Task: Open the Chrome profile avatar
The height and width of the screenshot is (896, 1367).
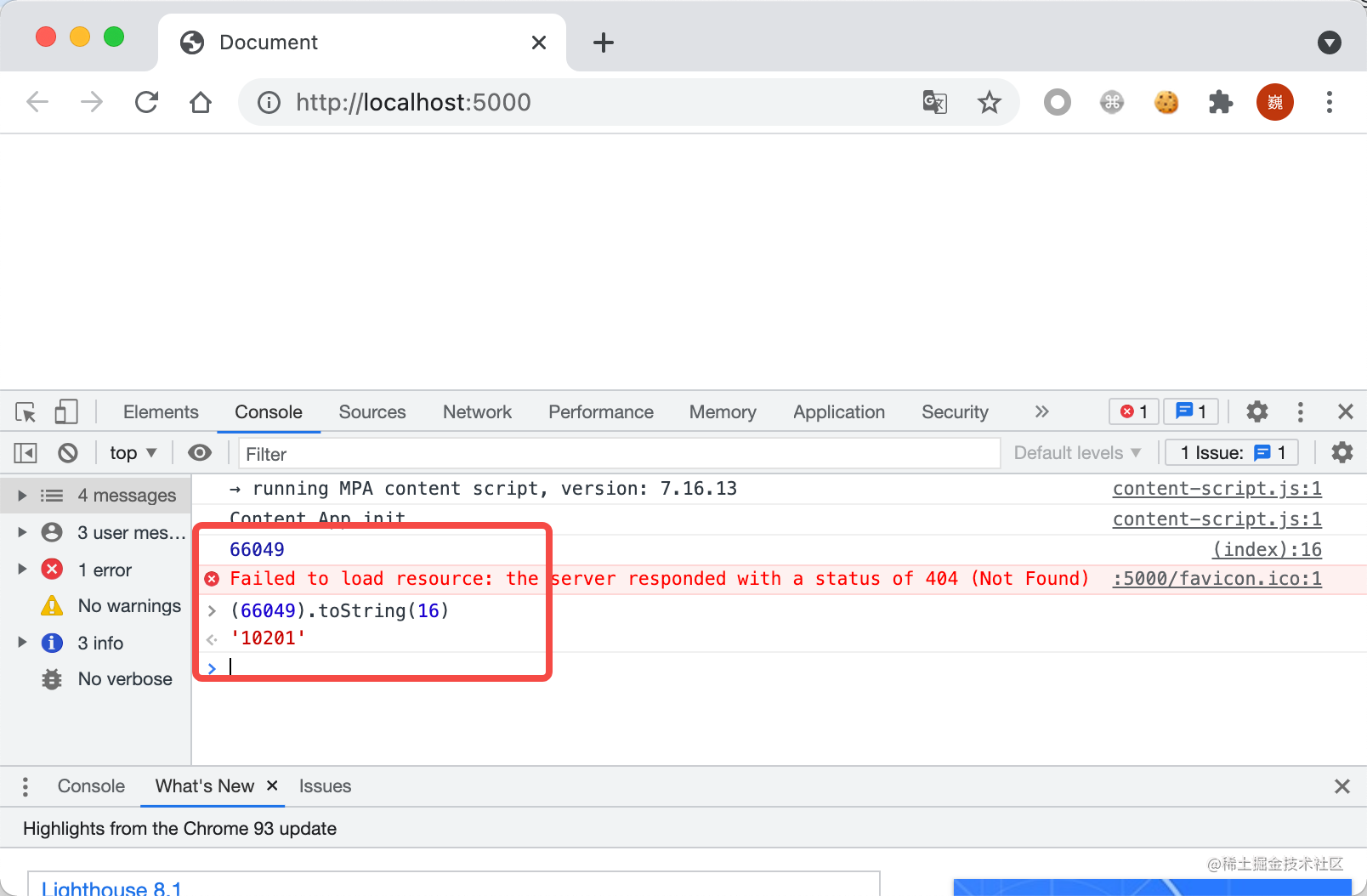Action: coord(1275,103)
